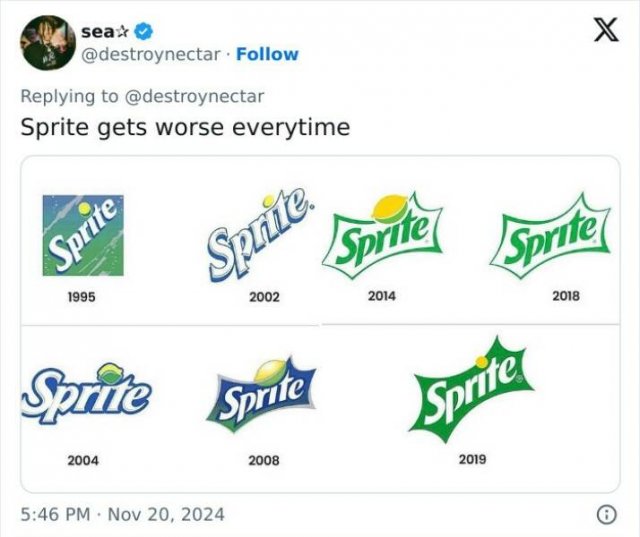Click the blue verified badge icon
Viewport: 640px width, 537px height.
click(128, 32)
